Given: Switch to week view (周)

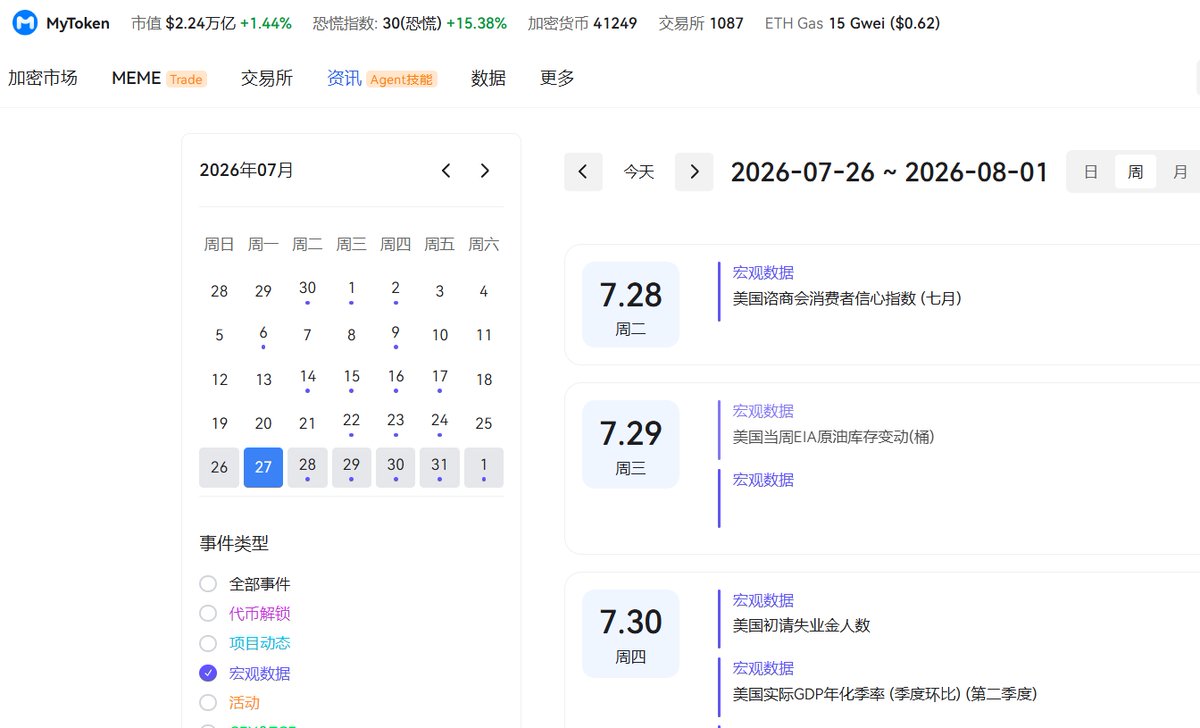Looking at the screenshot, I should (1136, 172).
